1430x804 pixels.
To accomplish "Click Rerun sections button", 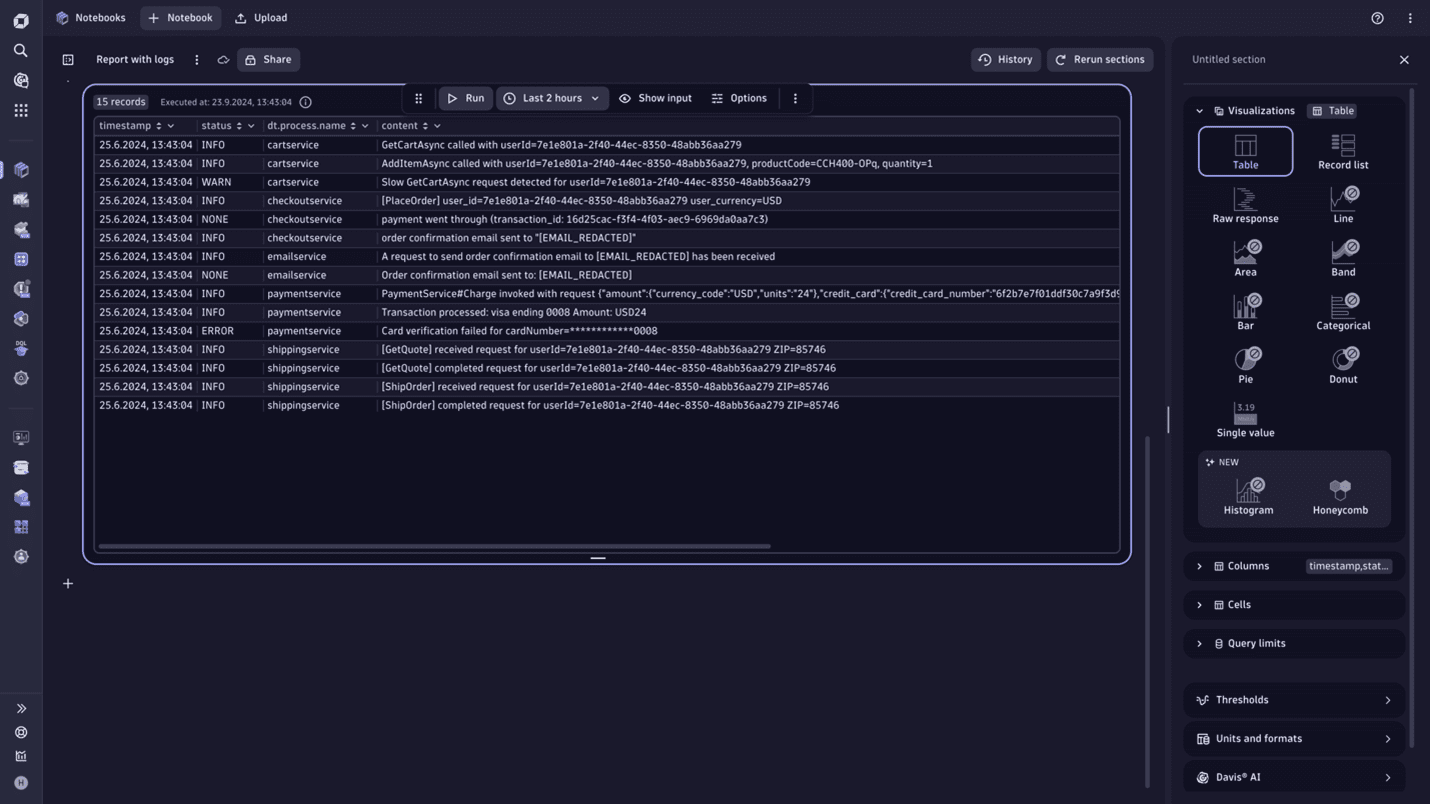I will click(1100, 60).
